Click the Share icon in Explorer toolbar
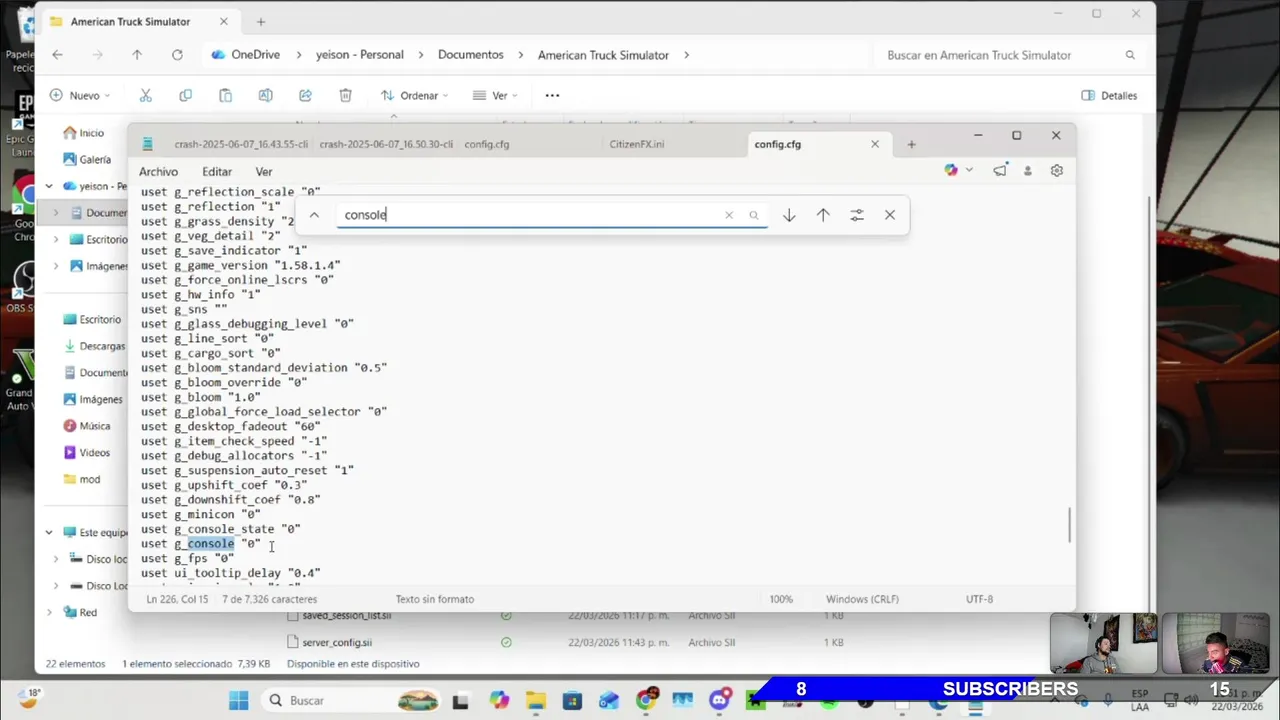The height and width of the screenshot is (720, 1280). pos(305,95)
